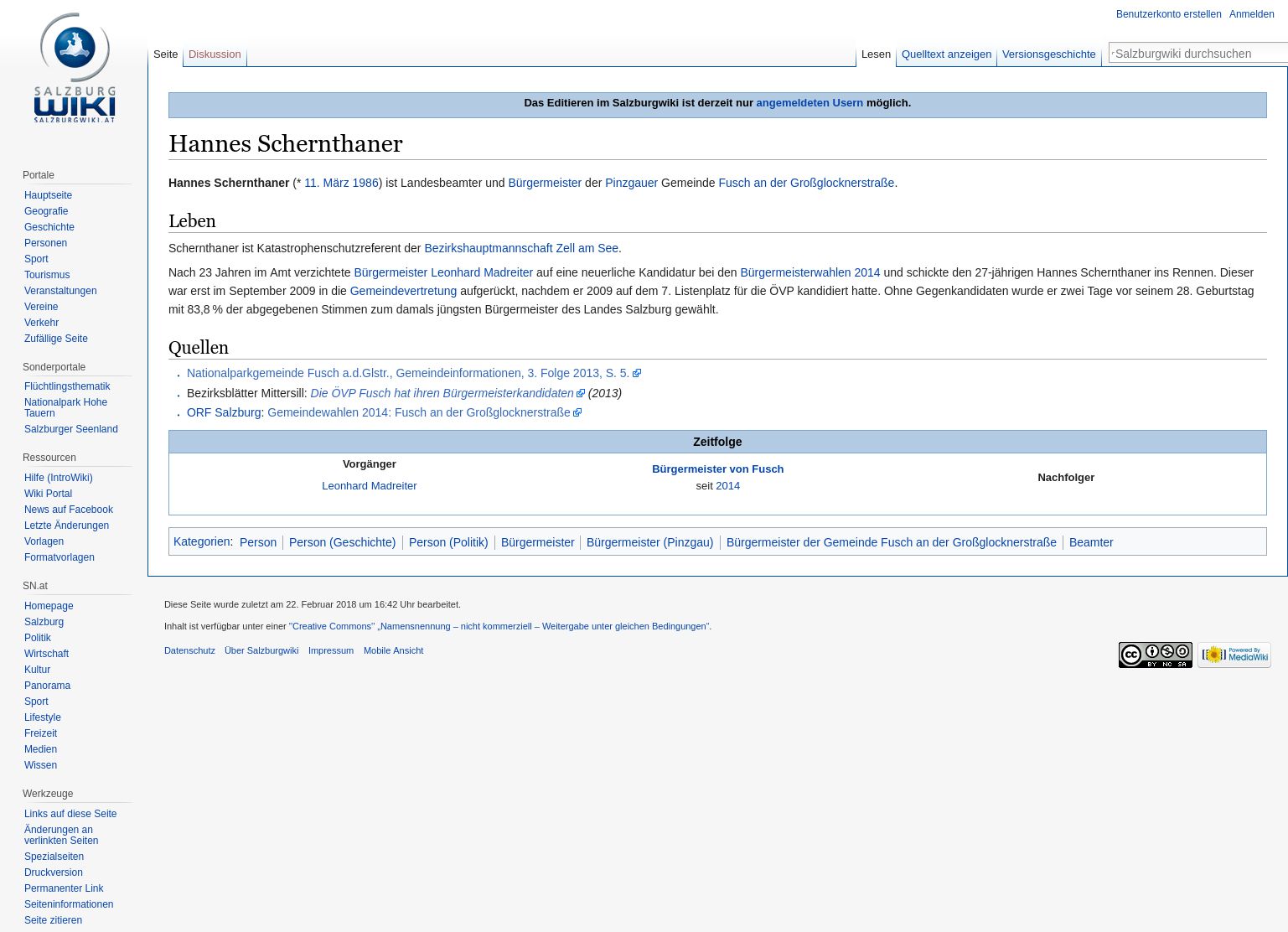Open the angemeldeten Usern link
Image resolution: width=1288 pixels, height=932 pixels.
(x=810, y=103)
